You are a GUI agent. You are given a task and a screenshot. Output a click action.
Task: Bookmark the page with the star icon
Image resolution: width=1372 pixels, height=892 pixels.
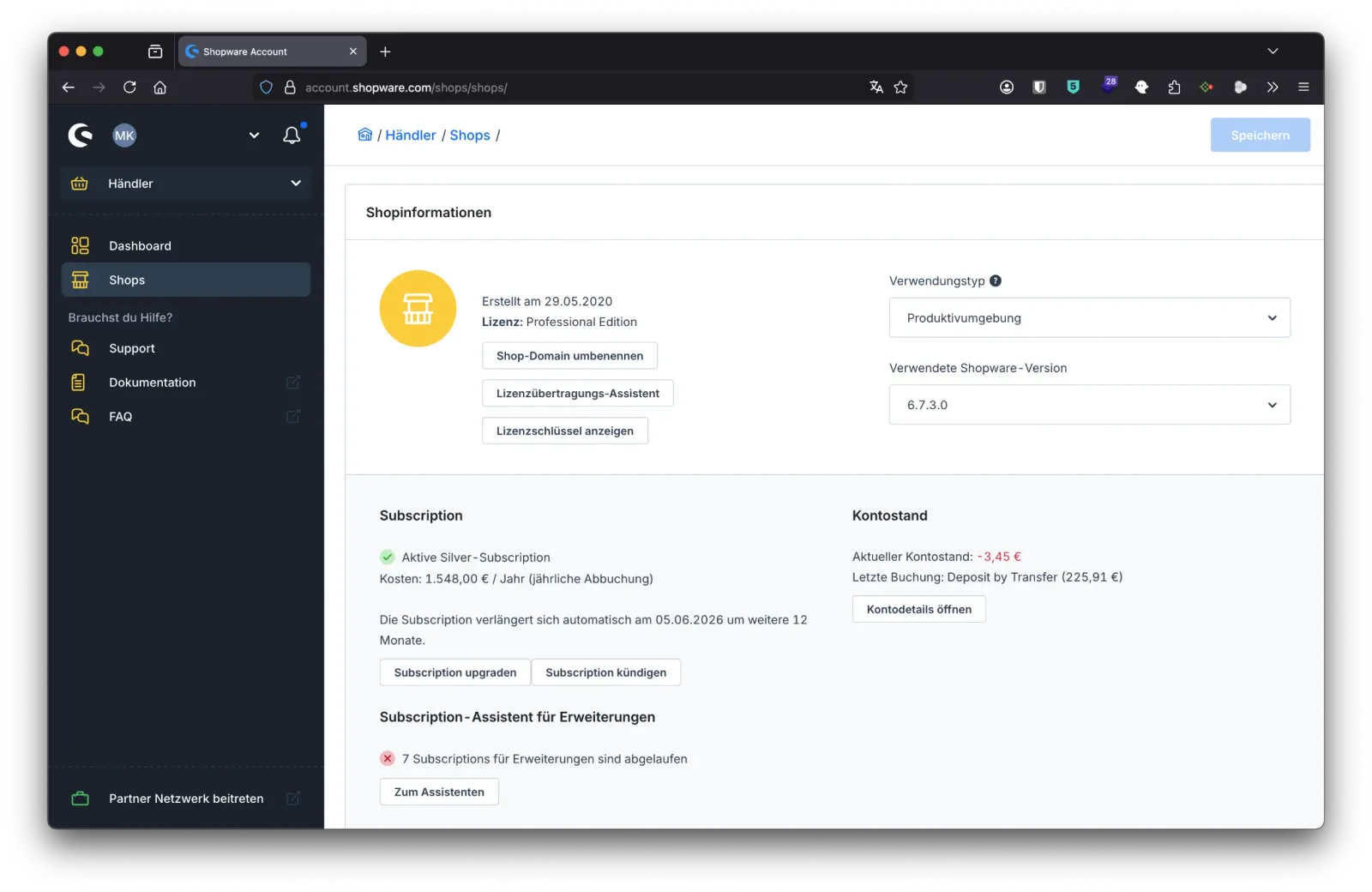coord(900,87)
